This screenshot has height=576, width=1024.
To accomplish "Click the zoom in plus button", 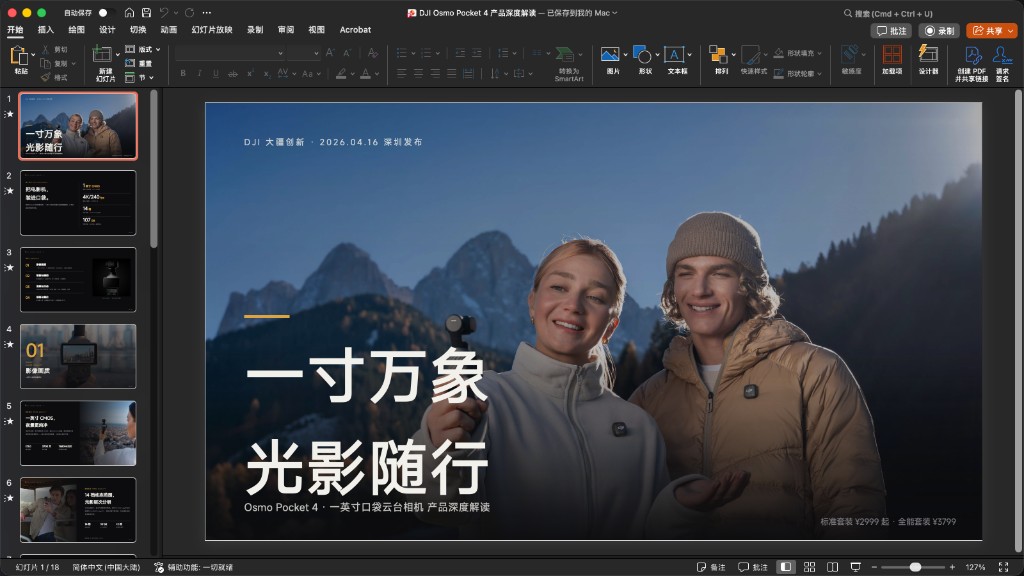I will pos(952,567).
